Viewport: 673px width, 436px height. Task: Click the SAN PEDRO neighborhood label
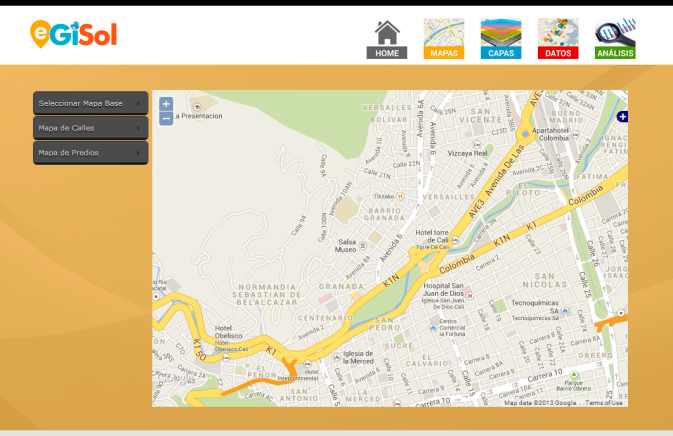coord(385,324)
